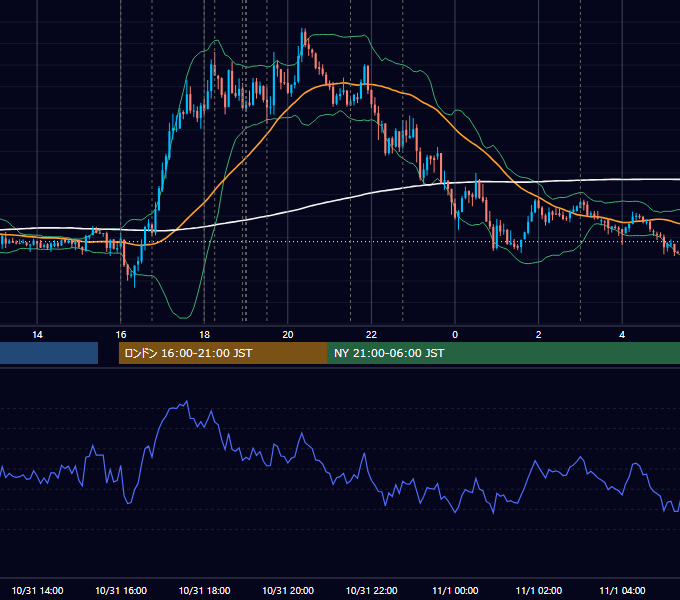Click the 10/31 20:00 date label
680x600 pixels.
tap(288, 590)
